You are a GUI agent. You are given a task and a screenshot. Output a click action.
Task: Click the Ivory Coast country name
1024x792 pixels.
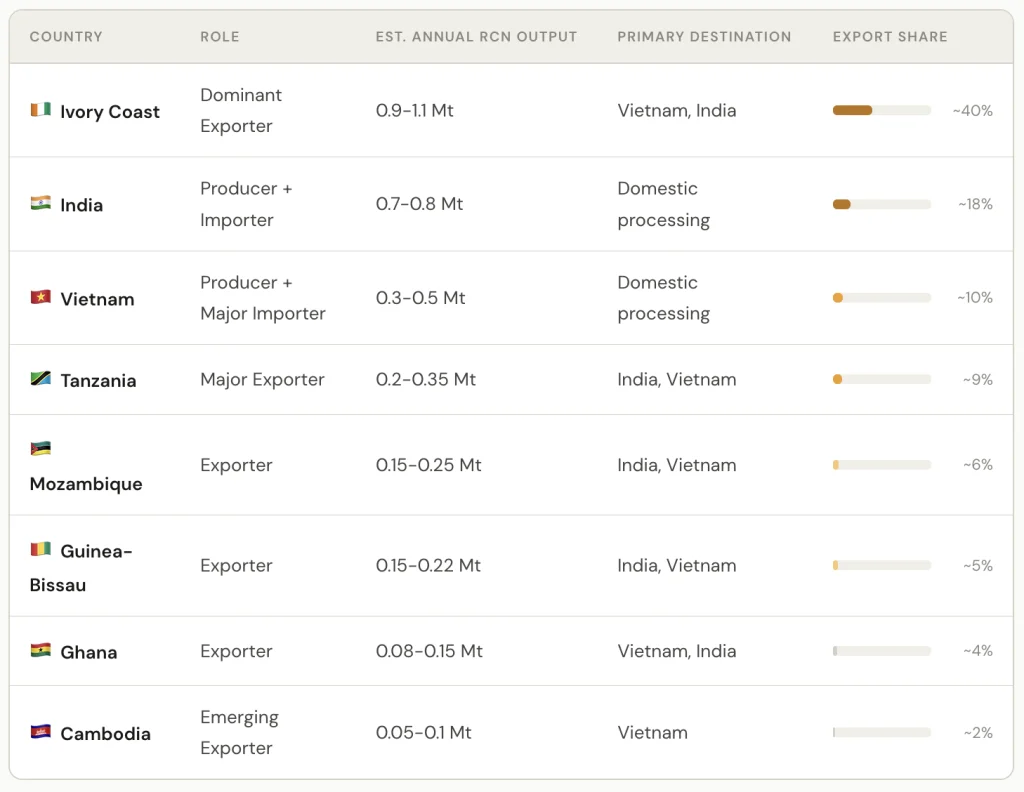(110, 112)
